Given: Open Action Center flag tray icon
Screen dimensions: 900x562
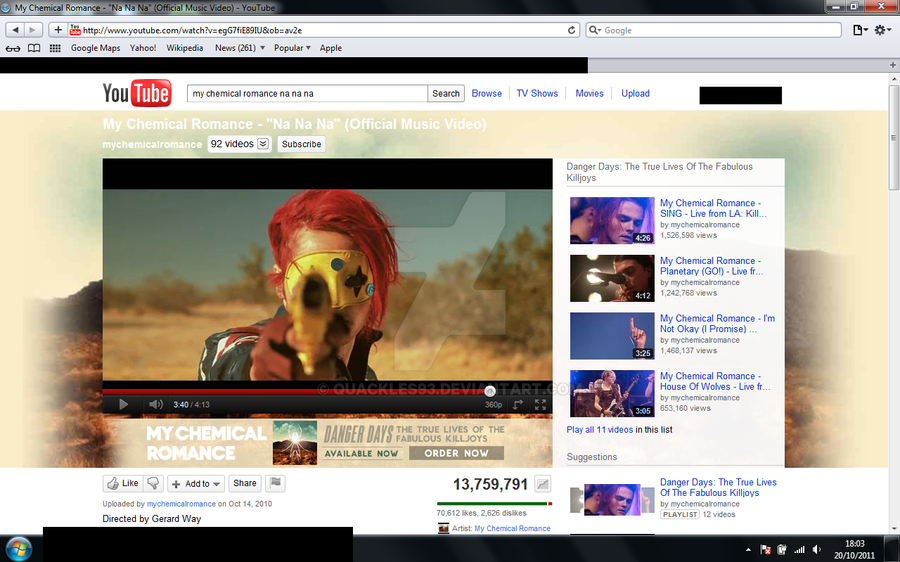Looking at the screenshot, I should pyautogui.click(x=765, y=550).
